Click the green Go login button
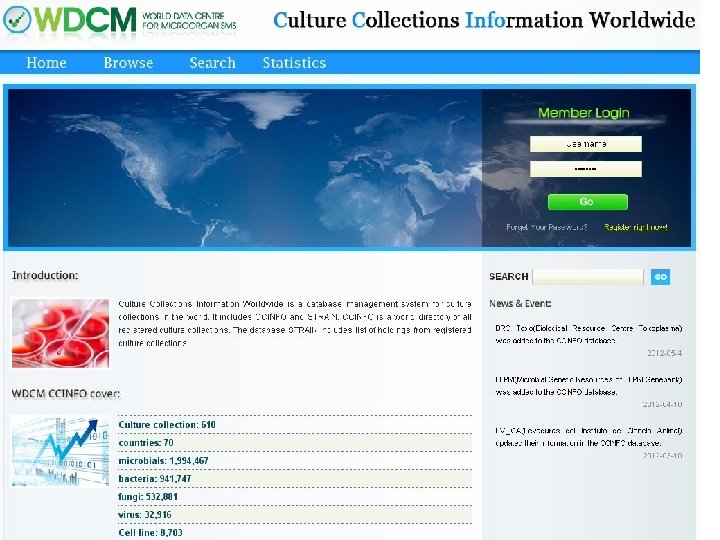720x540 pixels. click(x=587, y=202)
